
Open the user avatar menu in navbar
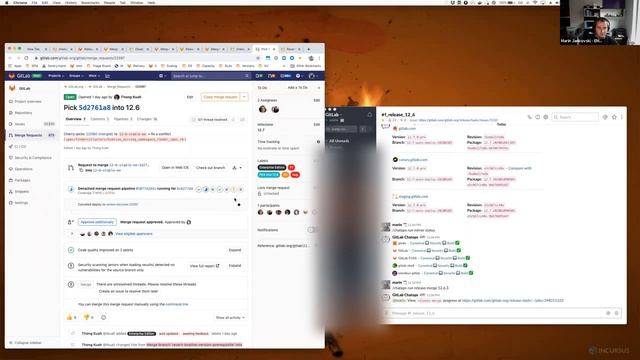tap(313, 76)
